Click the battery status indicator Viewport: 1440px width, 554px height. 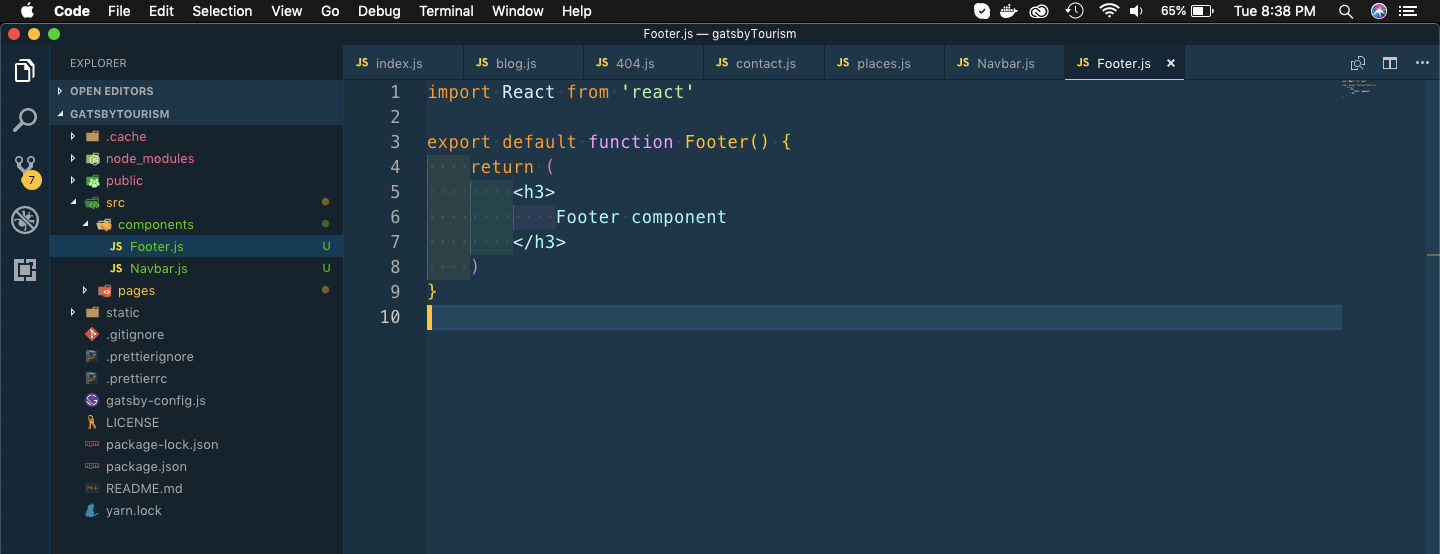pos(1188,11)
